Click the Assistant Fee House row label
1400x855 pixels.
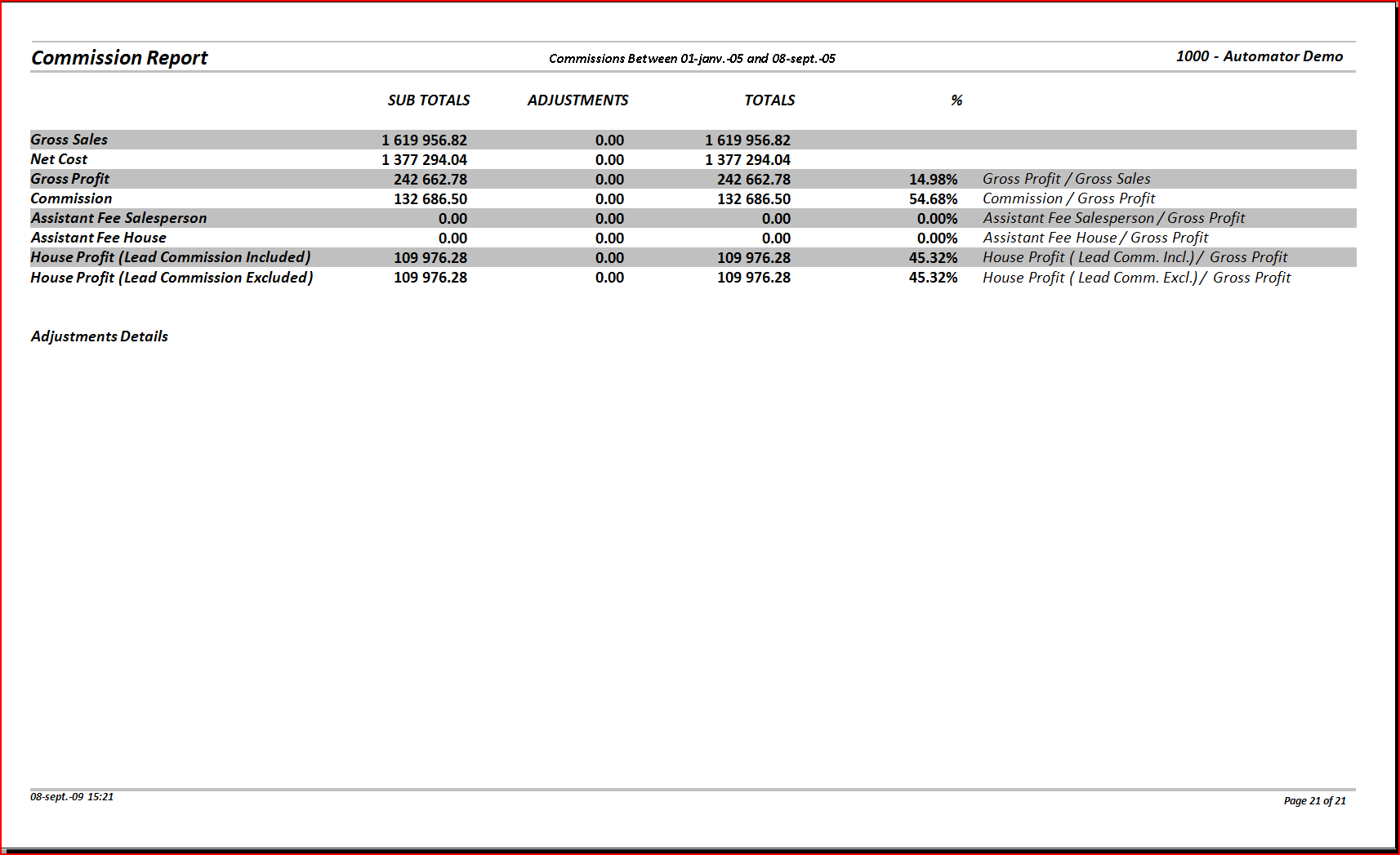point(98,238)
